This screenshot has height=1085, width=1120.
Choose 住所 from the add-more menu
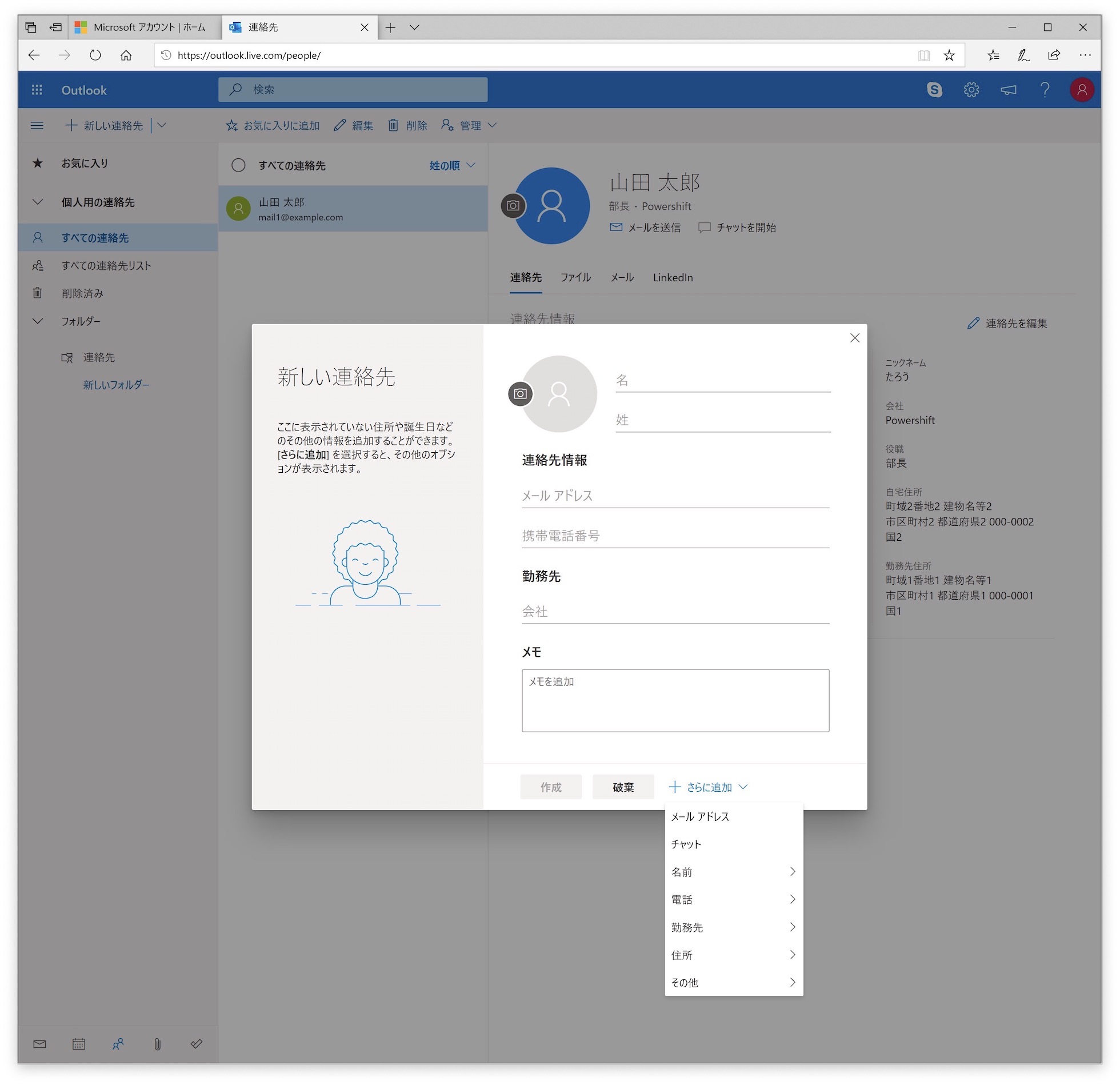pyautogui.click(x=734, y=955)
